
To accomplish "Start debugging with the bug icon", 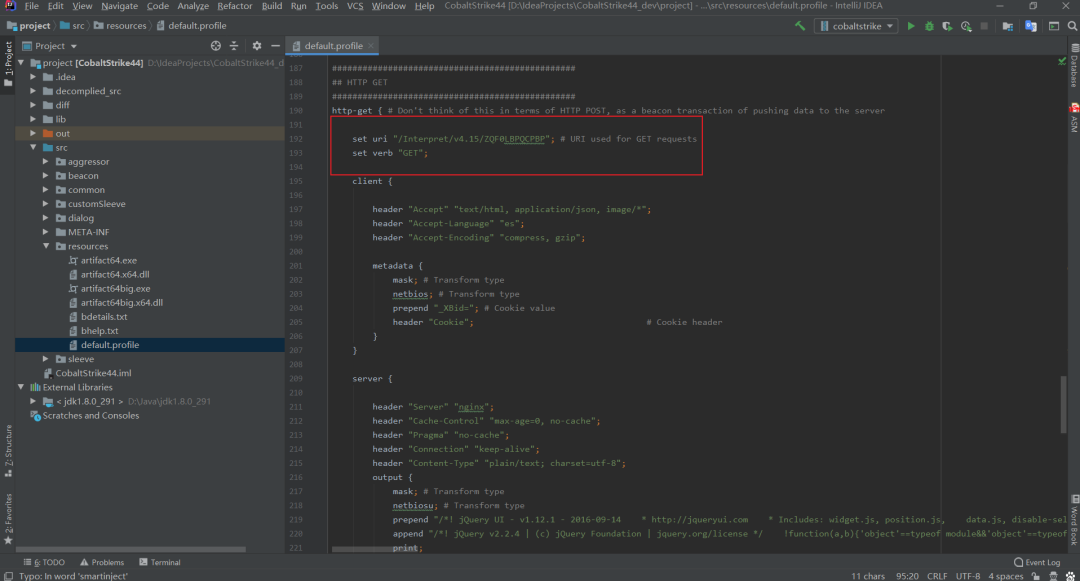I will (929, 26).
